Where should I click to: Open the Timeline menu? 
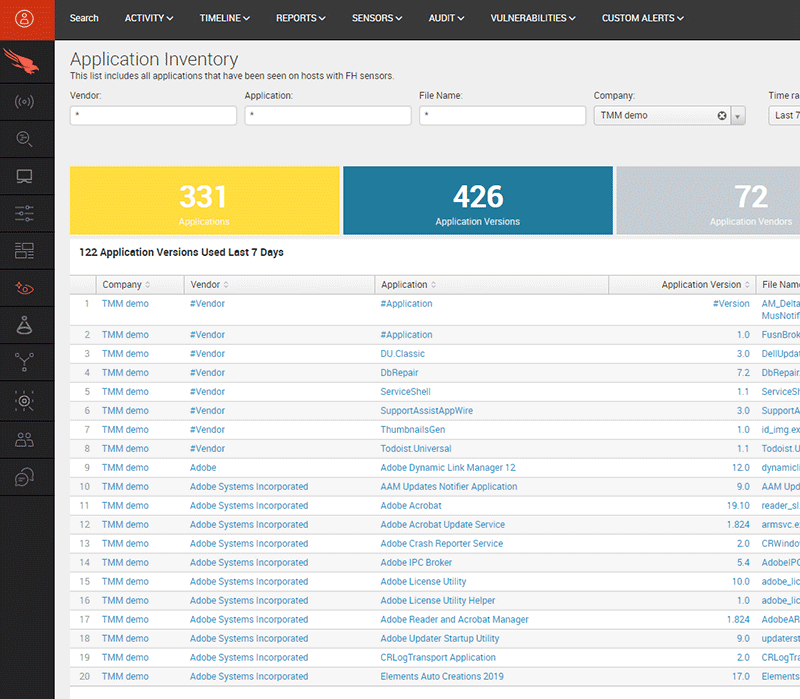point(224,18)
